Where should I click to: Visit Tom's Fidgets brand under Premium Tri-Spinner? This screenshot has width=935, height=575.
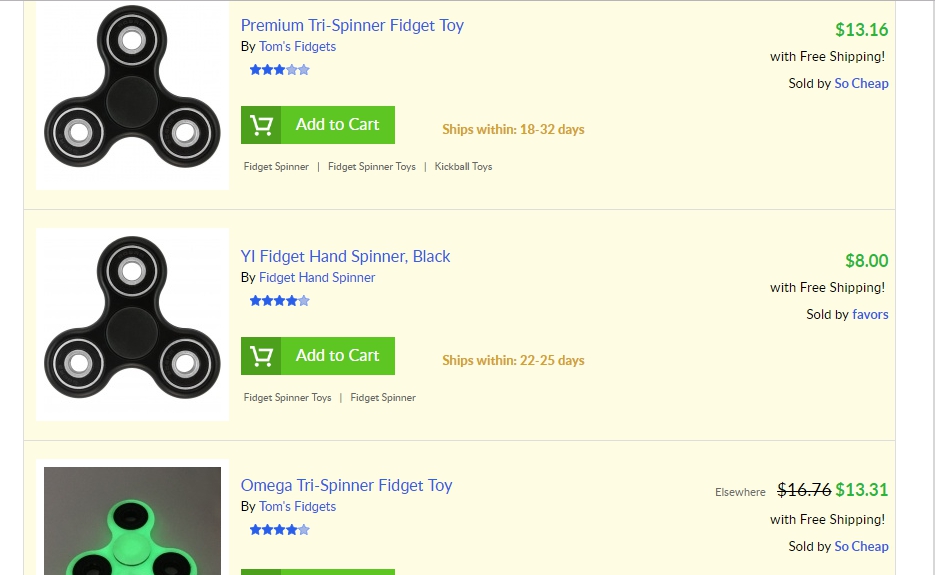pos(297,47)
